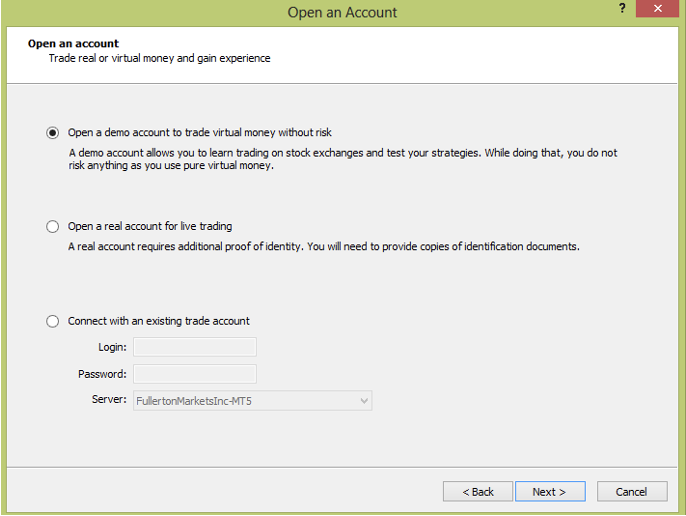Image resolution: width=686 pixels, height=516 pixels.
Task: Cancel the account wizard
Action: pyautogui.click(x=632, y=491)
